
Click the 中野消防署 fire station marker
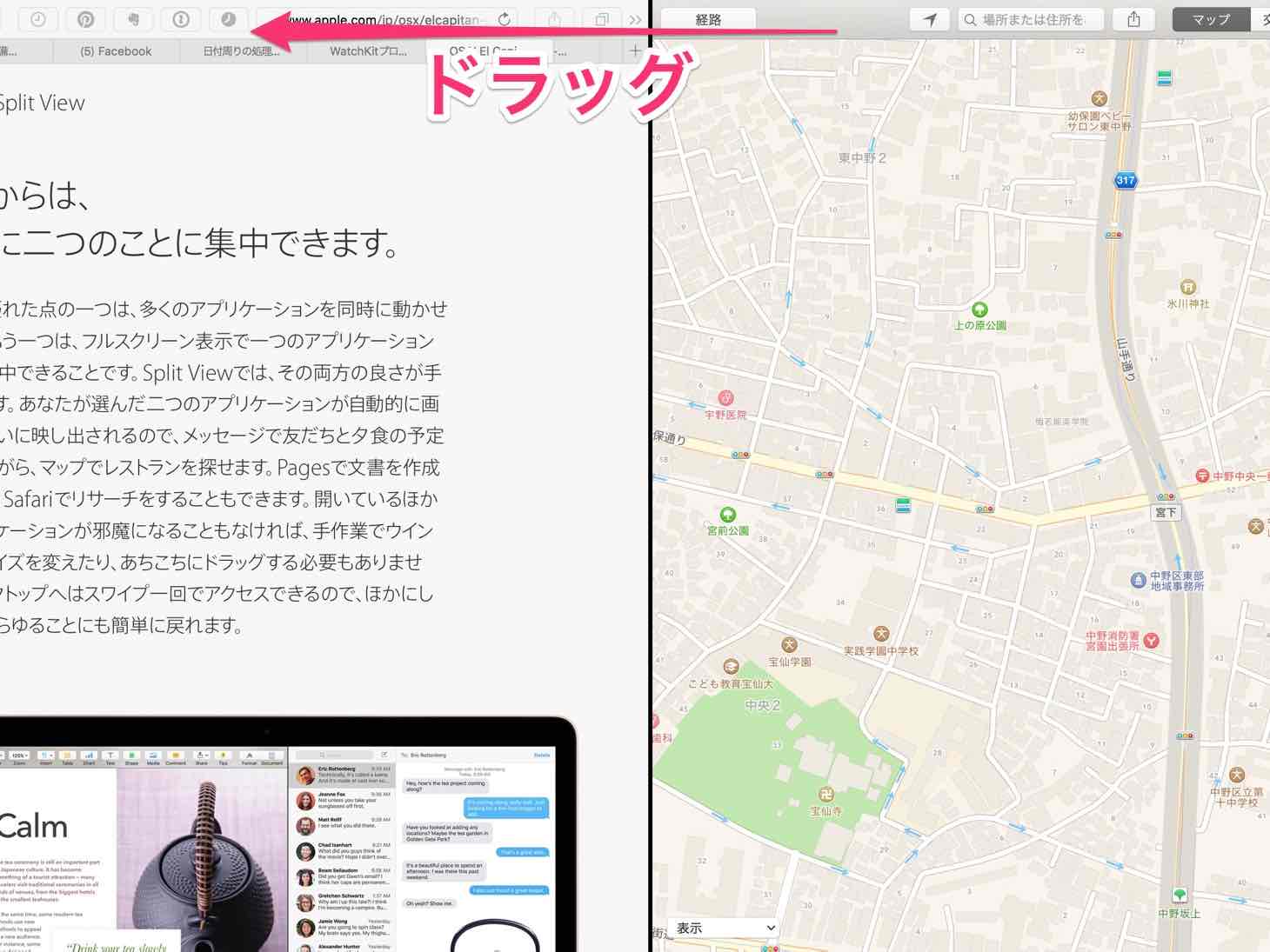click(x=1152, y=641)
